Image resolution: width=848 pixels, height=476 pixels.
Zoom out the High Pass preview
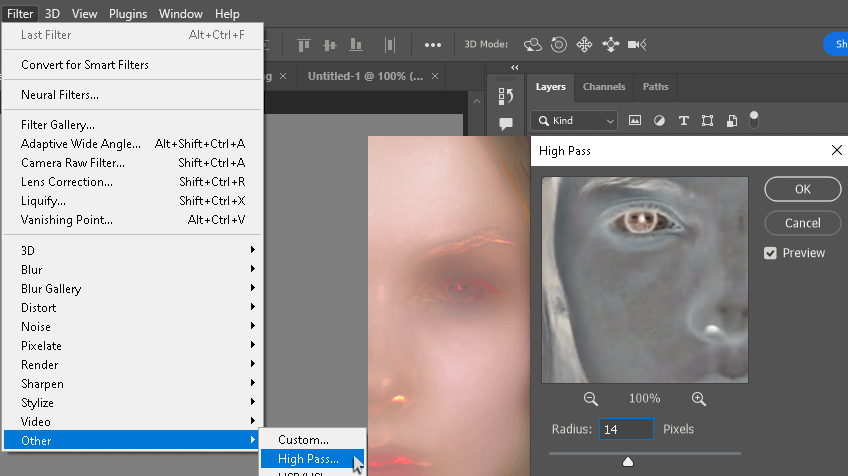[591, 399]
